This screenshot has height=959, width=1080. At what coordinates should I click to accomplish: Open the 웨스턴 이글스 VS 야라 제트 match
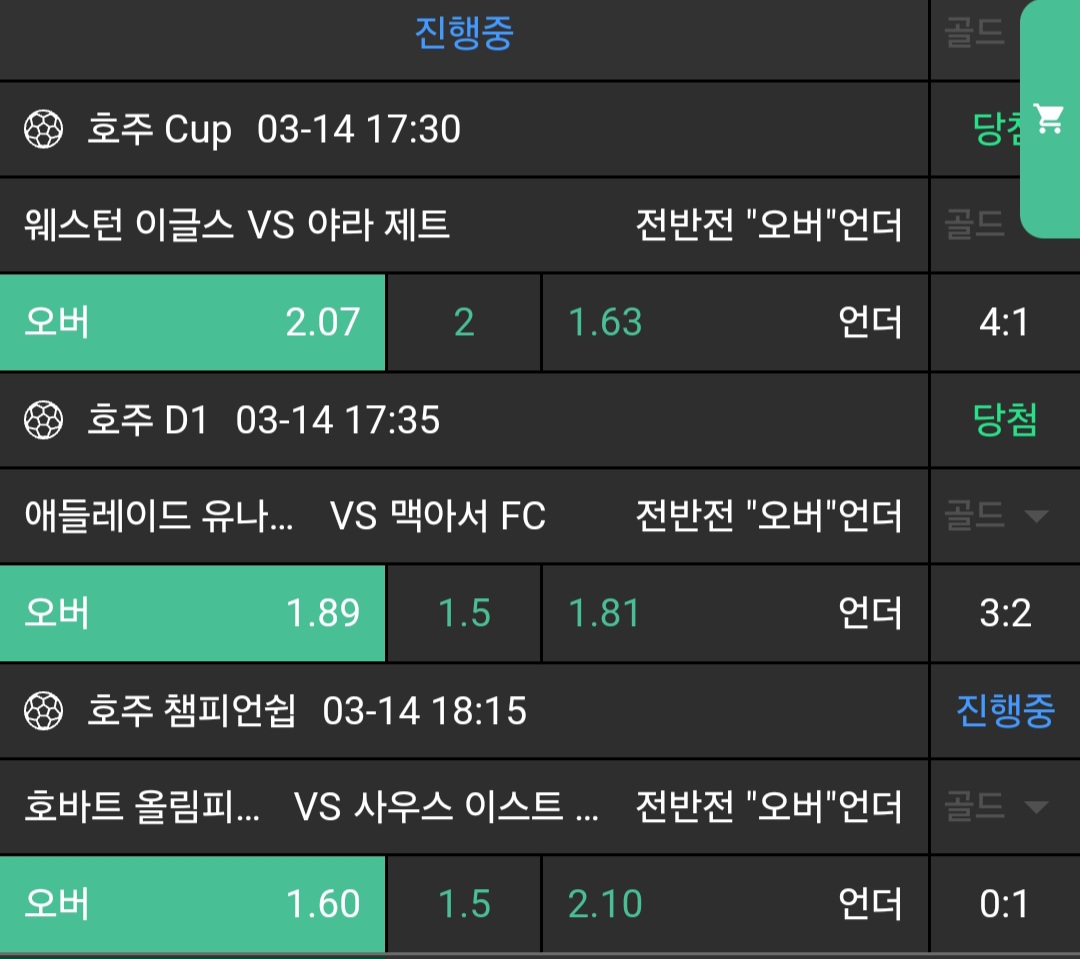tap(237, 225)
